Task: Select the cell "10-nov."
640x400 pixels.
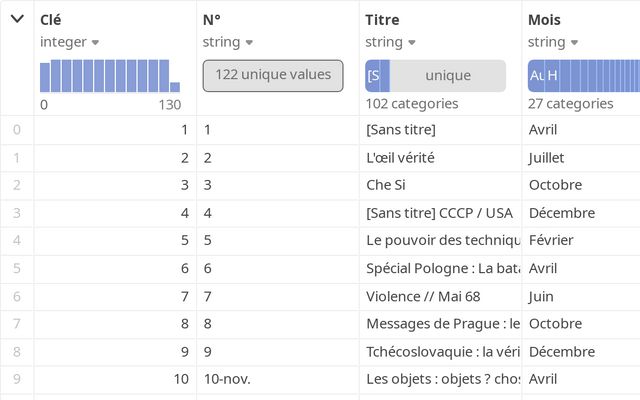Action: click(x=227, y=381)
